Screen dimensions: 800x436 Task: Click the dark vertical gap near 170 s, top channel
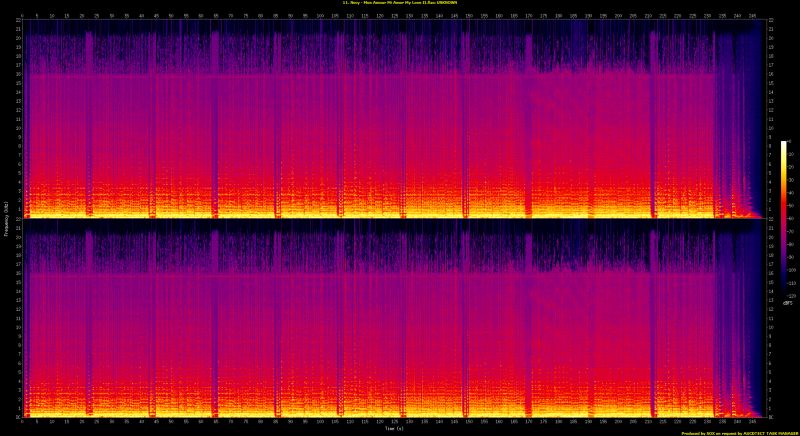click(x=529, y=120)
